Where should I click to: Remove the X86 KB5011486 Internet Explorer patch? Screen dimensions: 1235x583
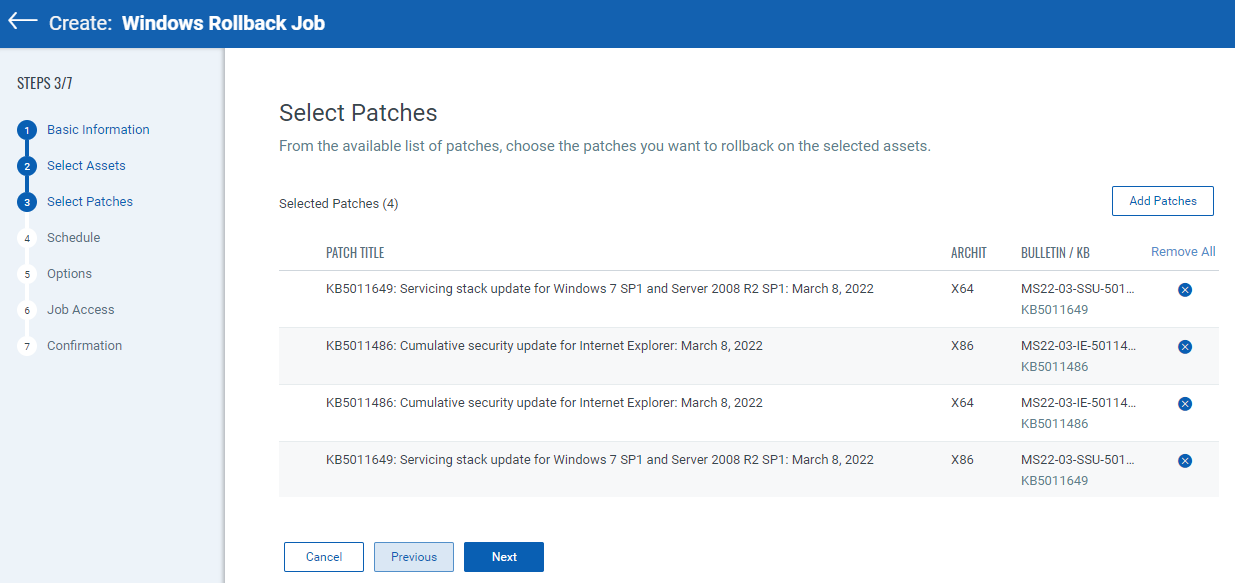[1185, 347]
